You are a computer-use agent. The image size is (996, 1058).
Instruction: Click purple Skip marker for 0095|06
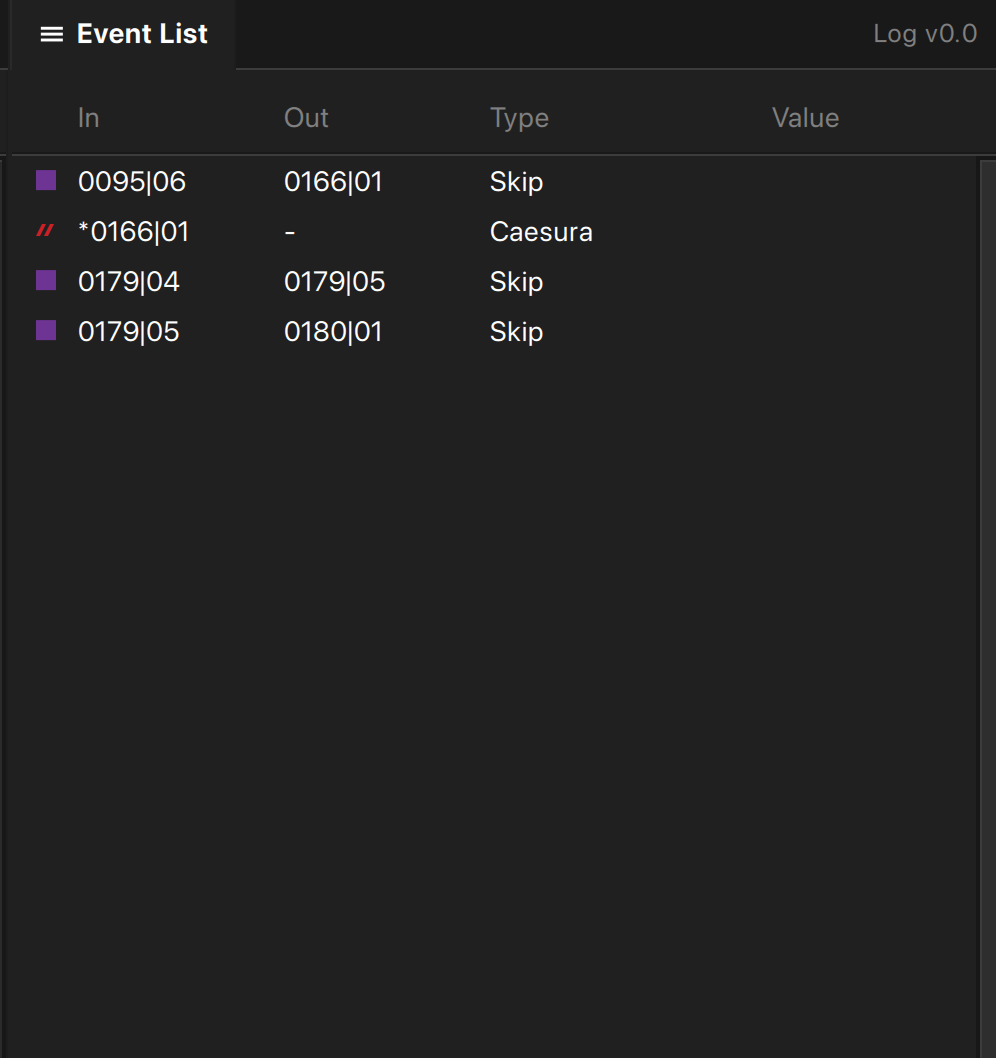pyautogui.click(x=46, y=180)
